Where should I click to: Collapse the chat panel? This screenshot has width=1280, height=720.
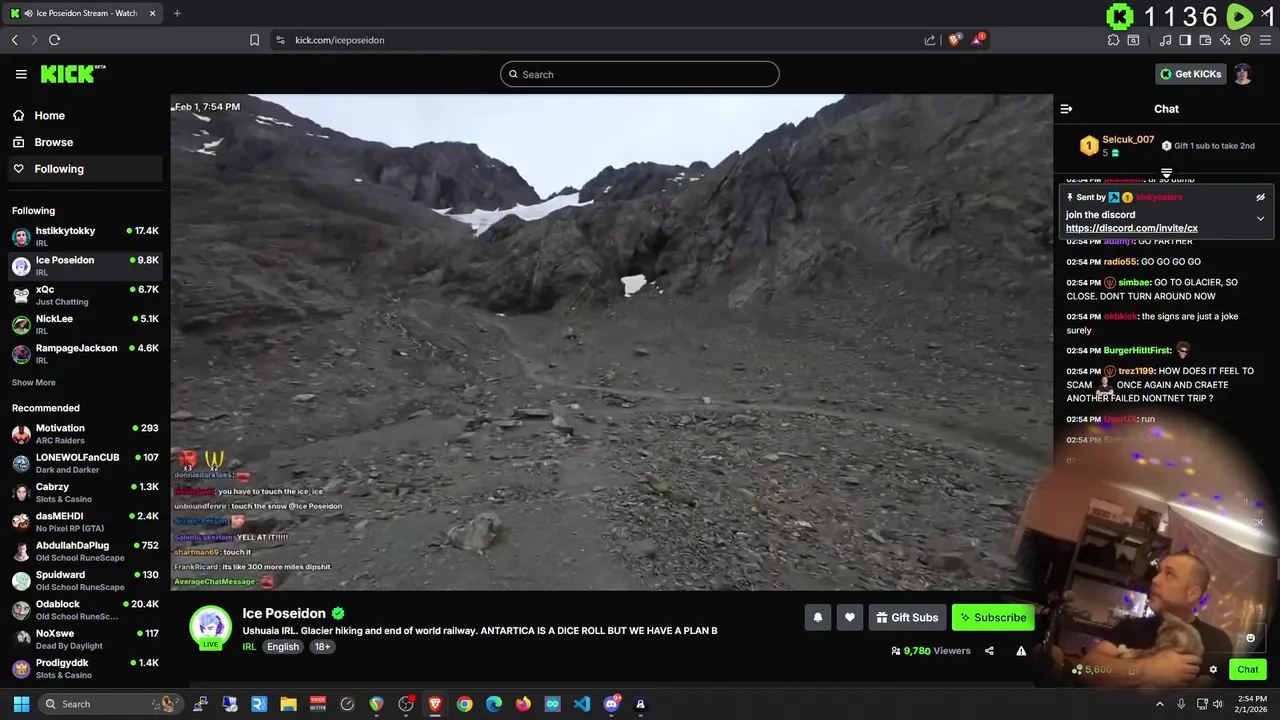1066,109
